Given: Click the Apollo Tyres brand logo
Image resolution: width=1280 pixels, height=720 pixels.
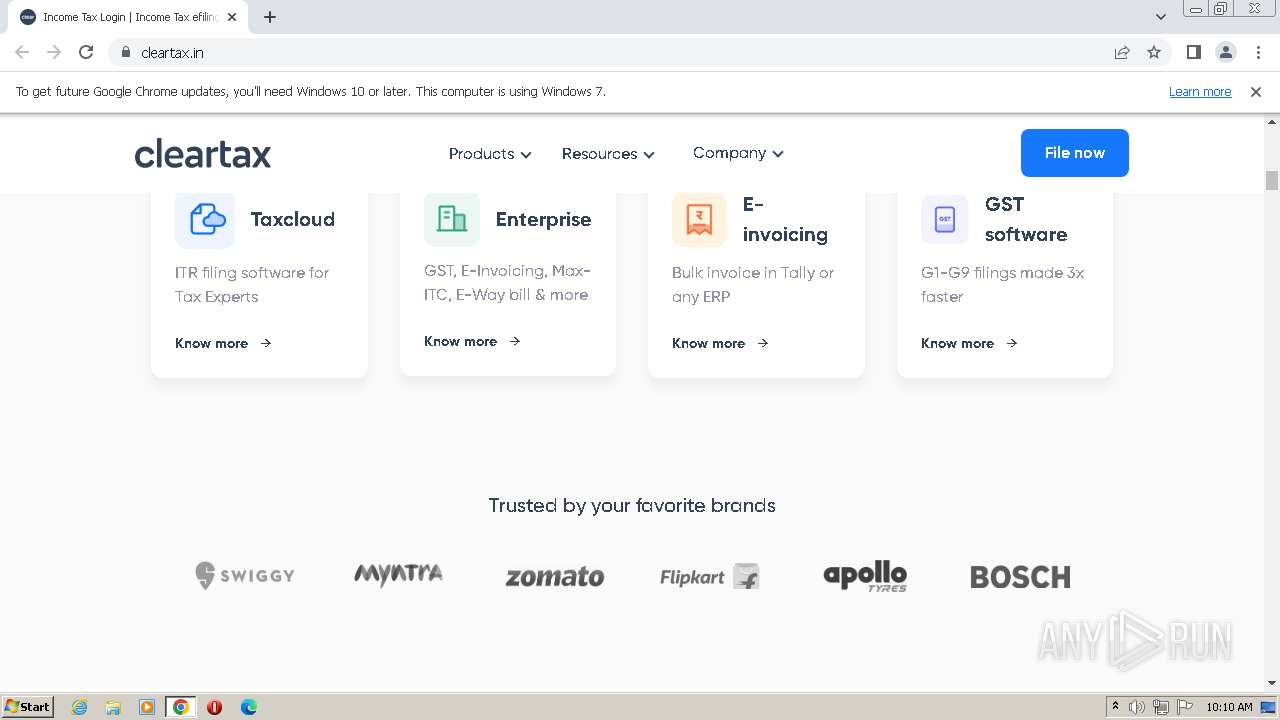Looking at the screenshot, I should (865, 576).
